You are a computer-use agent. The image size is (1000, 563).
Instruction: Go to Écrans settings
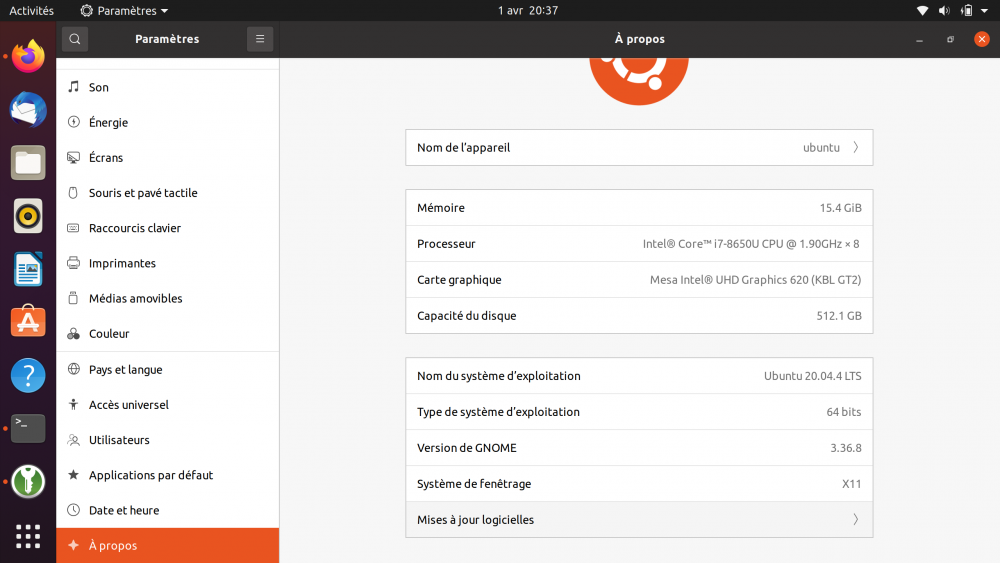[x=168, y=157]
